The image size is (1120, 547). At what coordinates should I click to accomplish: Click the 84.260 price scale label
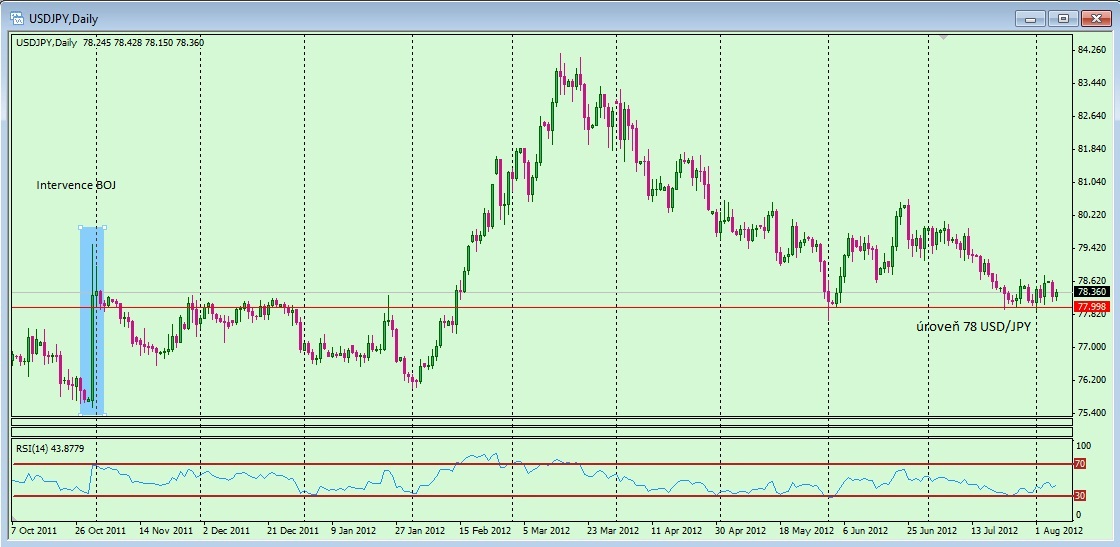pos(1091,50)
